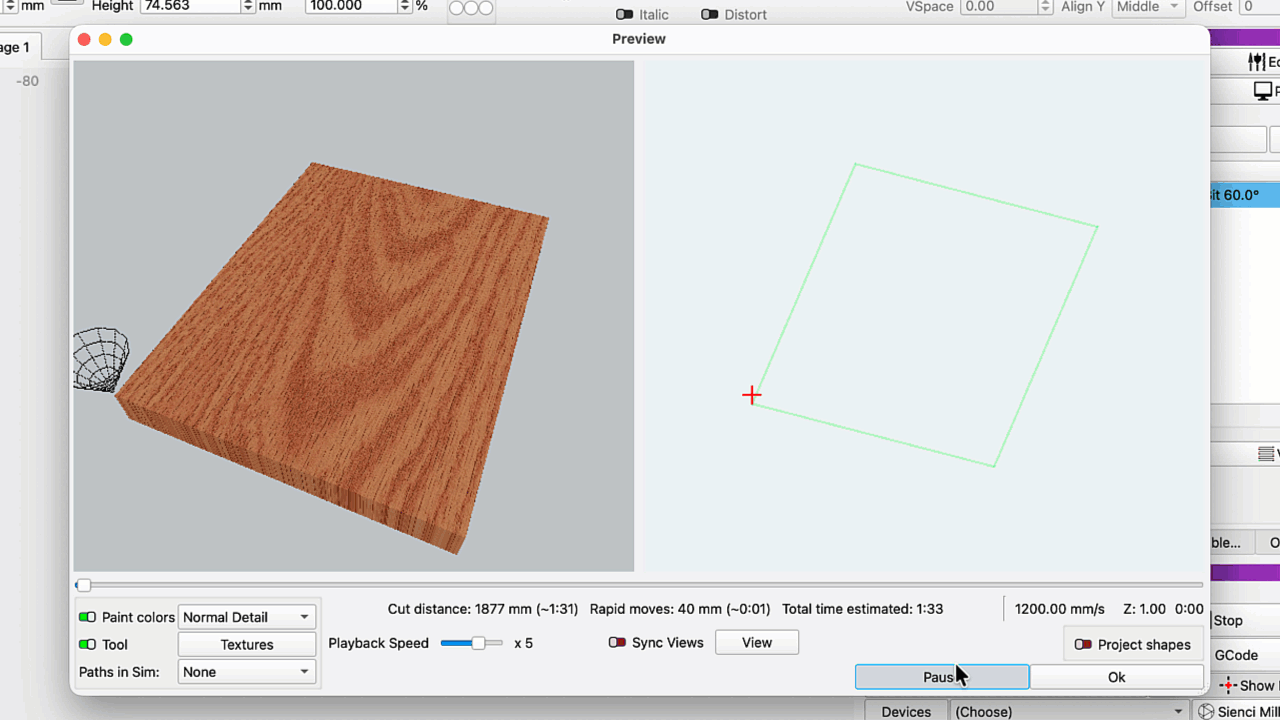Click the red origin cross in 2D view
Image resolution: width=1280 pixels, height=720 pixels.
(752, 395)
